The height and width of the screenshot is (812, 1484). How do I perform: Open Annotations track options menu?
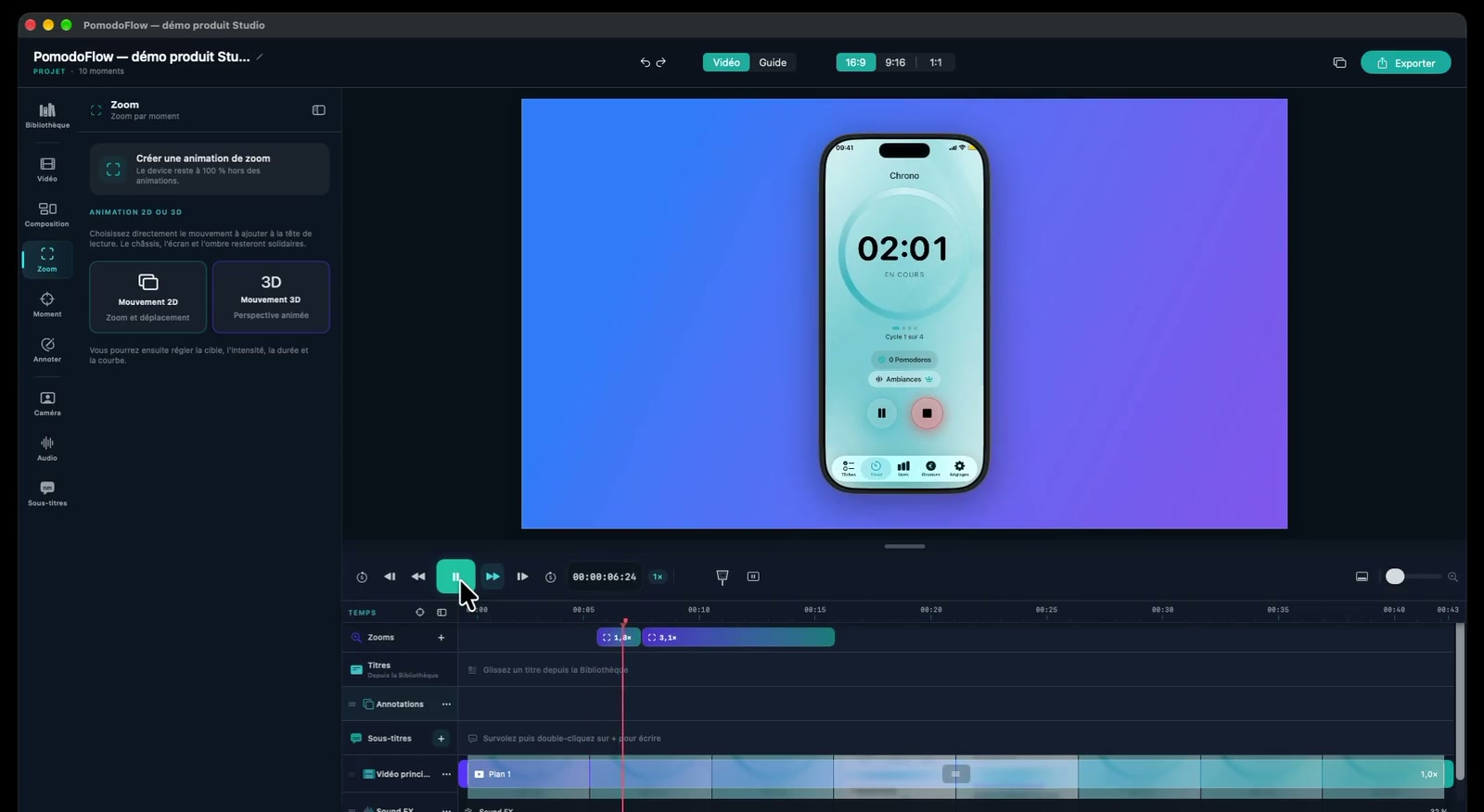pyautogui.click(x=446, y=704)
